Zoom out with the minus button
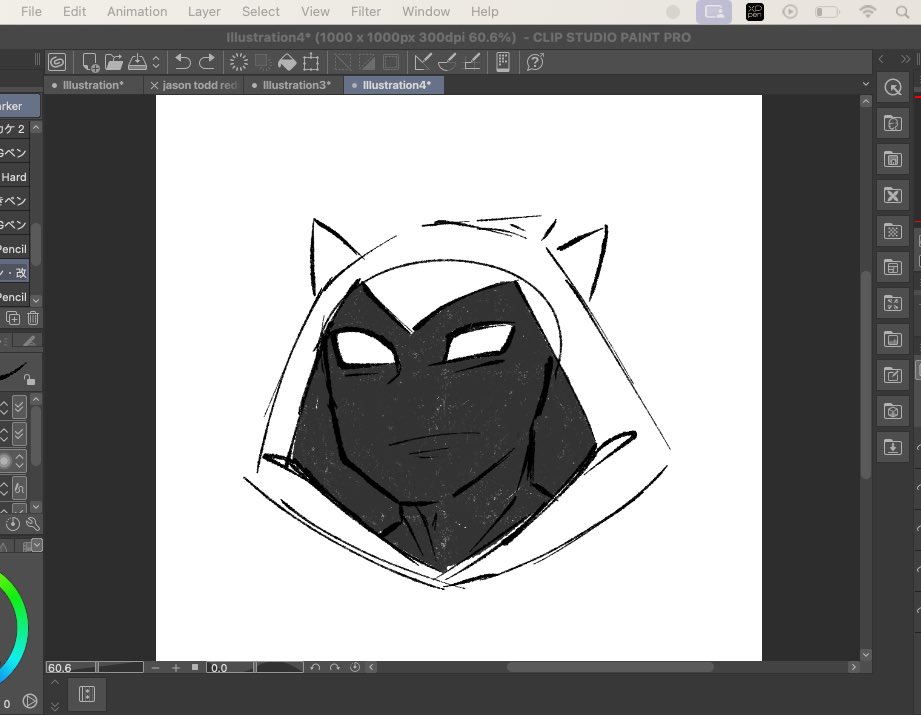 click(x=155, y=668)
